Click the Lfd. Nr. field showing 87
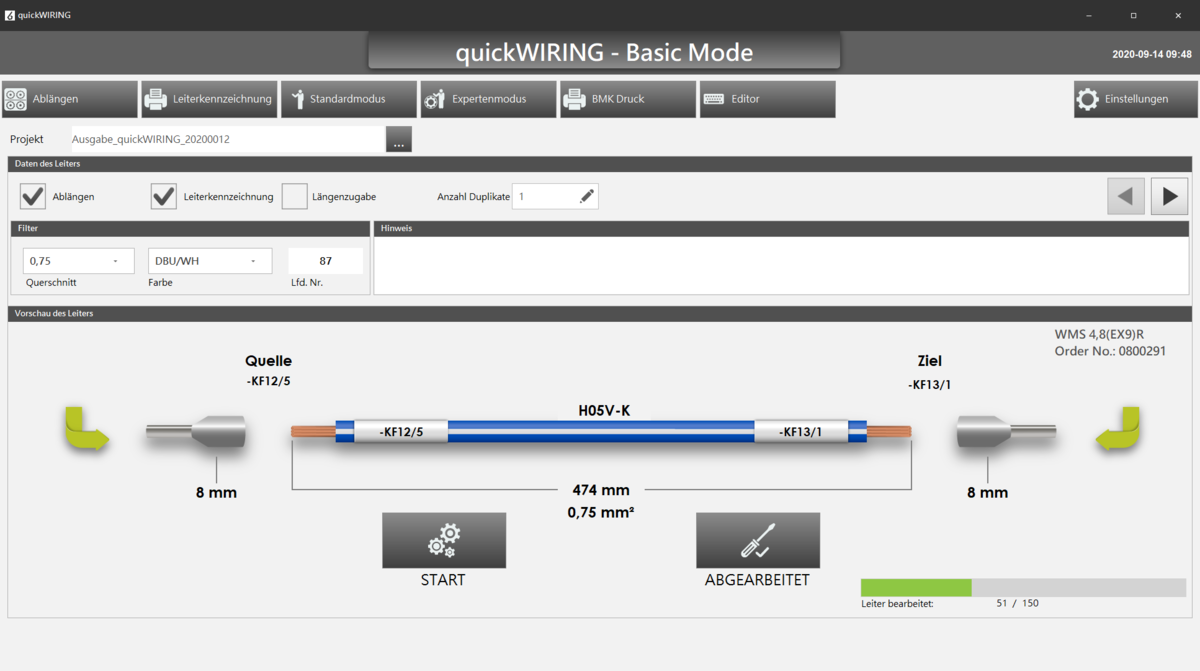 (325, 261)
